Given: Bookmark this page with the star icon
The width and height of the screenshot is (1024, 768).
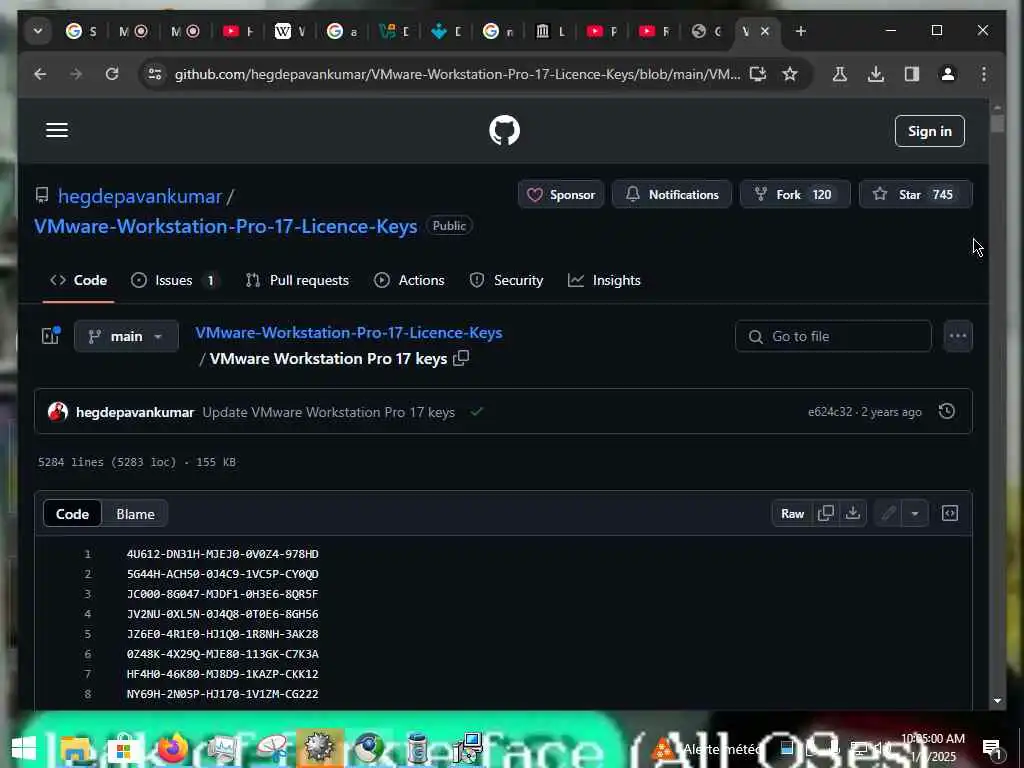Looking at the screenshot, I should pyautogui.click(x=790, y=74).
